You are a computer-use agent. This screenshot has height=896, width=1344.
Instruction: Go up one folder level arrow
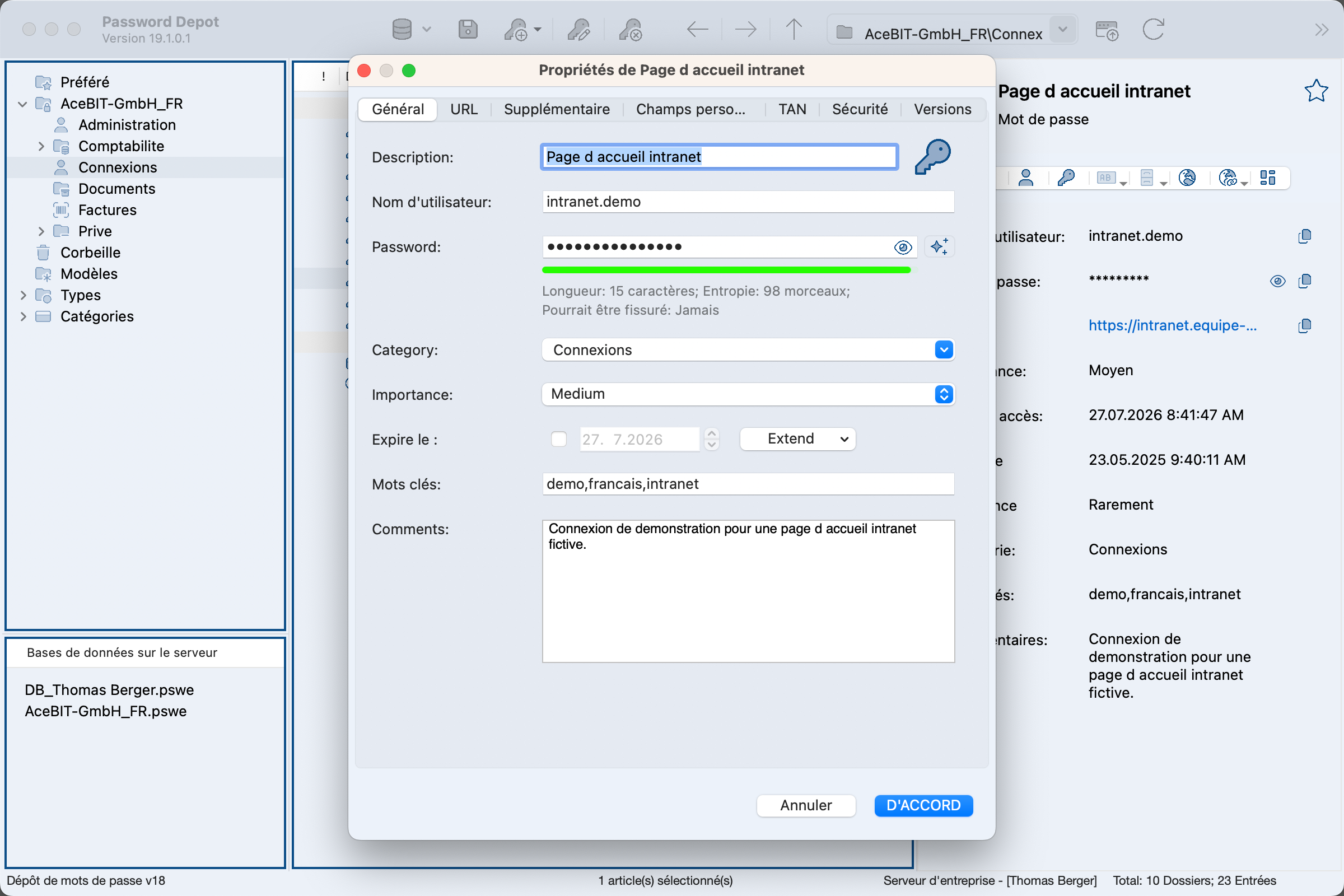click(794, 29)
